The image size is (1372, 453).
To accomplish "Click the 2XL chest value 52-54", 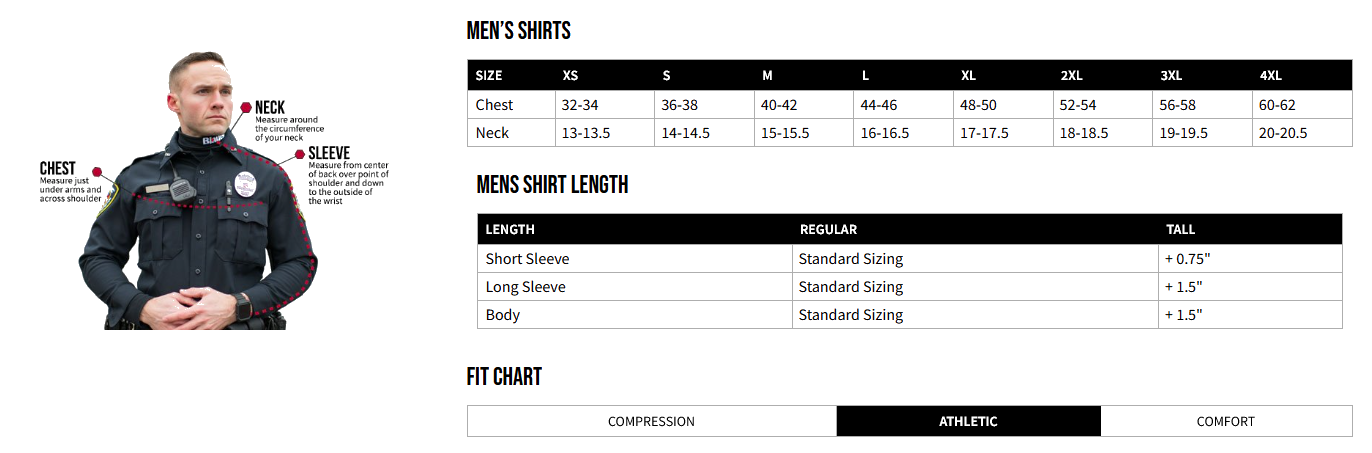I will coord(1079,105).
